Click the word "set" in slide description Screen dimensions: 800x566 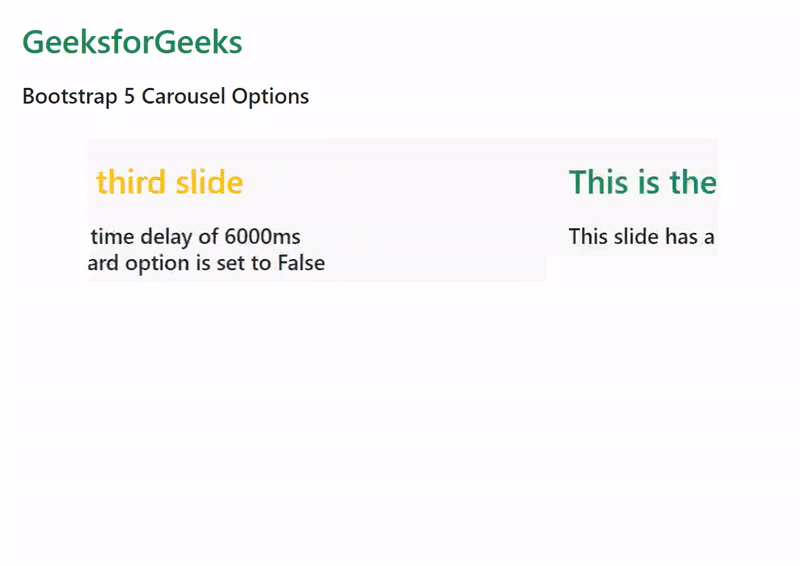(x=230, y=264)
